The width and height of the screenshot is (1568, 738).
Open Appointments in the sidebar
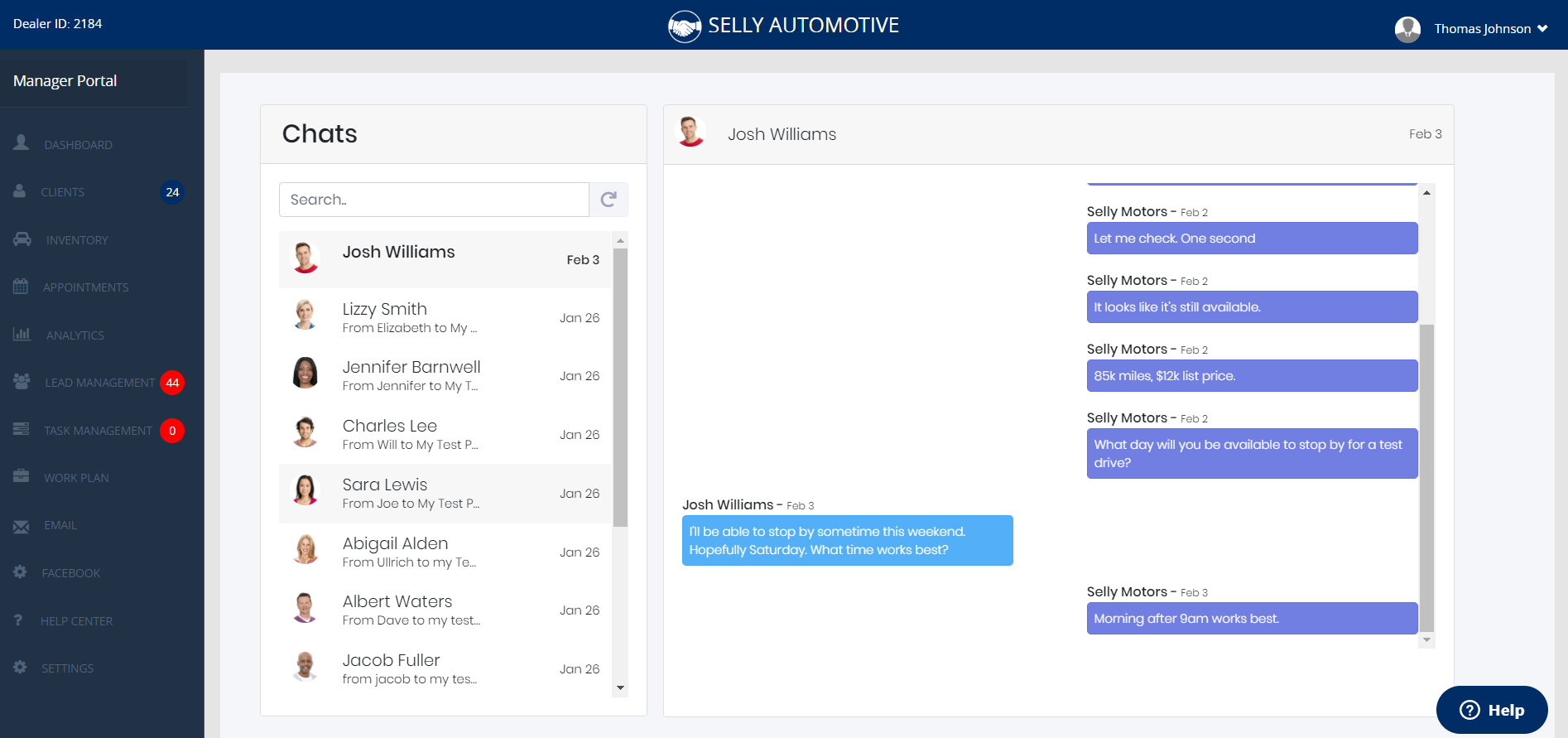tap(86, 287)
